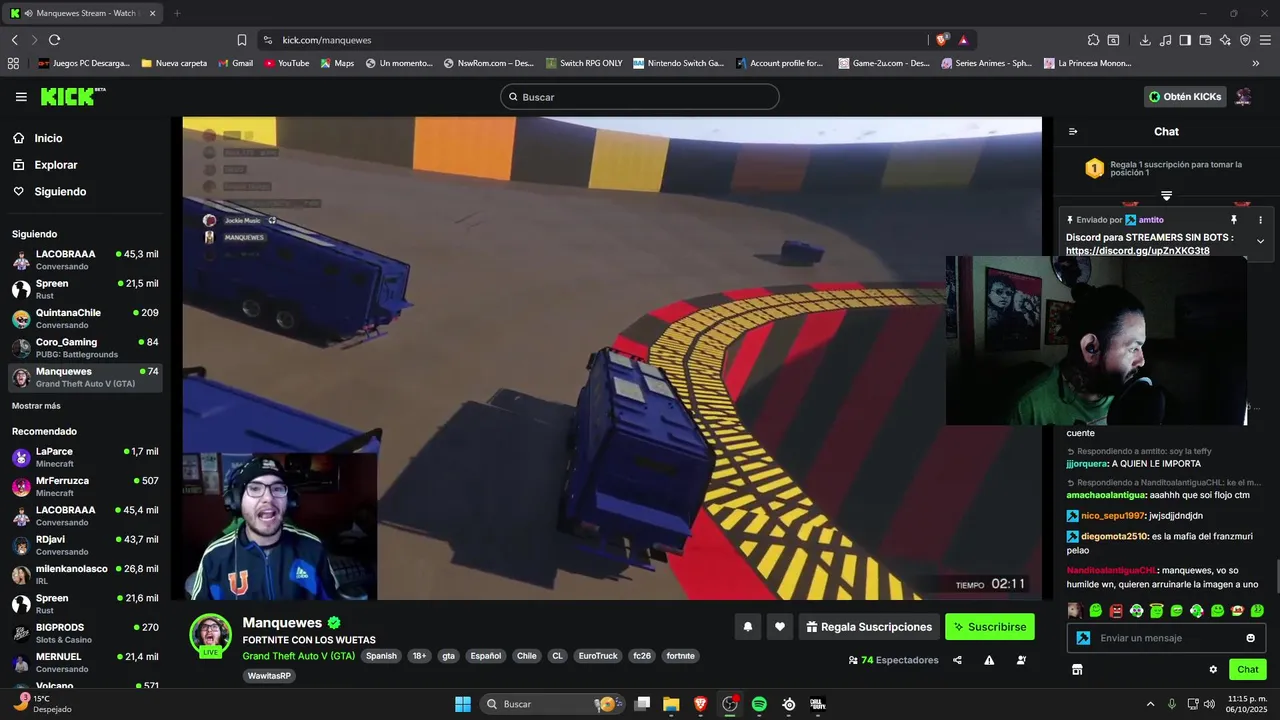
Task: Open LaParce Minecraft recommended channel
Action: [85, 457]
